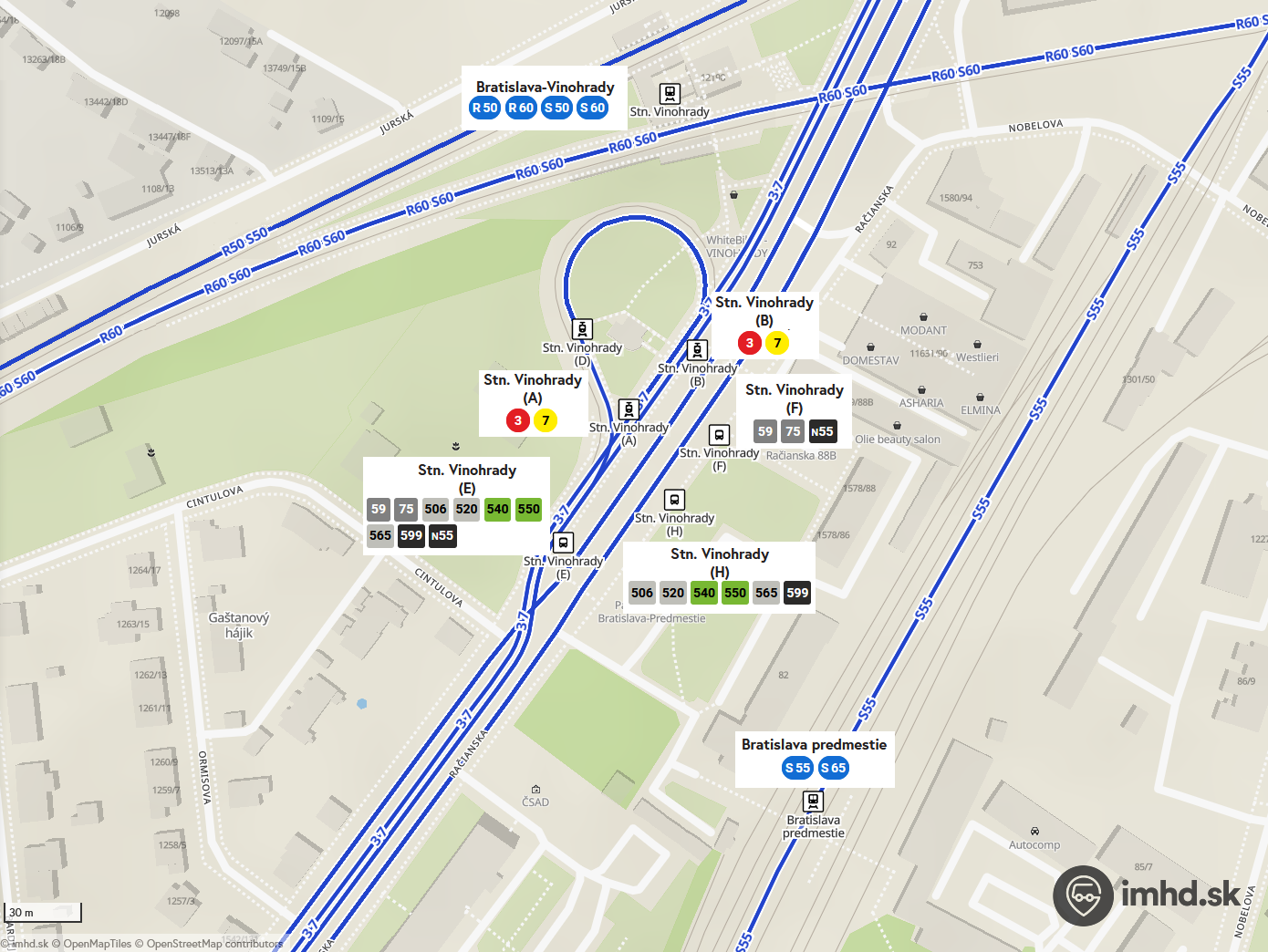
Task: Select the Bratislava predmestie train station icon
Action: [813, 802]
